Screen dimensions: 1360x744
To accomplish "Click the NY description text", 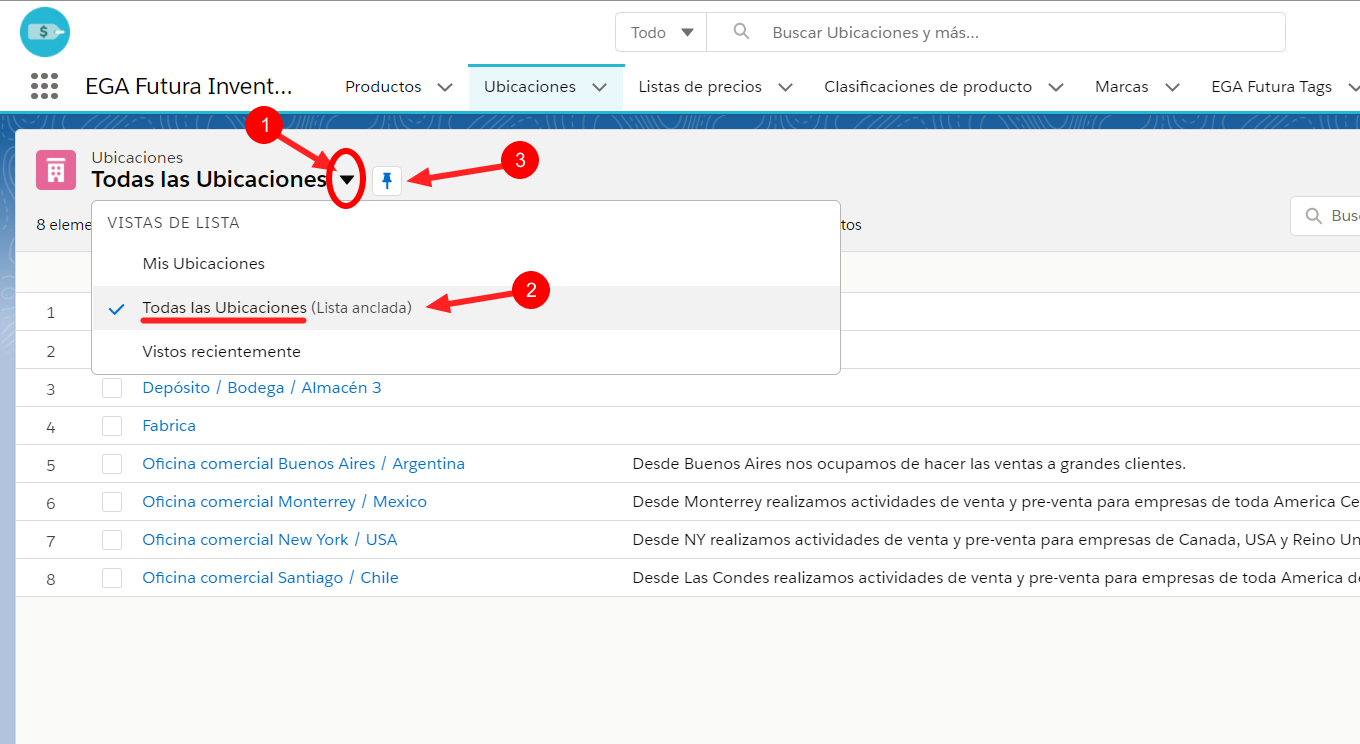I will click(x=996, y=540).
